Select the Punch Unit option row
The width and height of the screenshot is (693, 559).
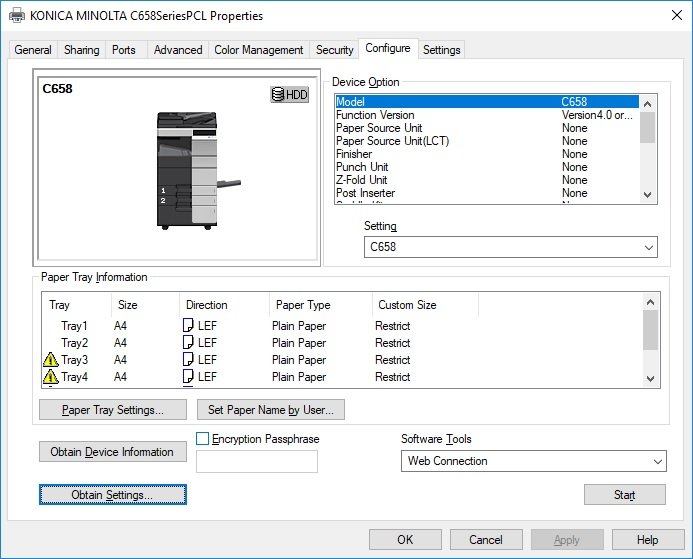pos(487,167)
